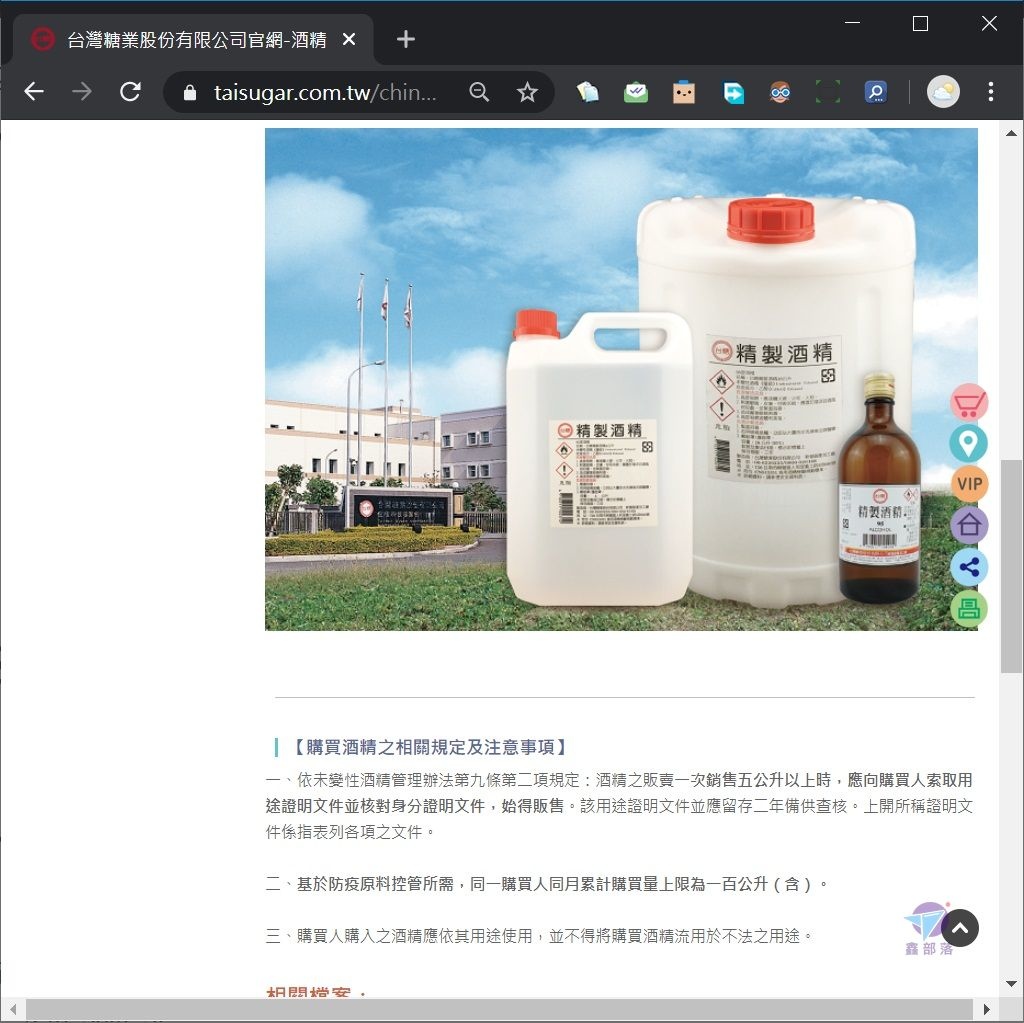Screen dimensions: 1024x1023
Task: Open the papers/notes extension icon
Action: (x=588, y=92)
